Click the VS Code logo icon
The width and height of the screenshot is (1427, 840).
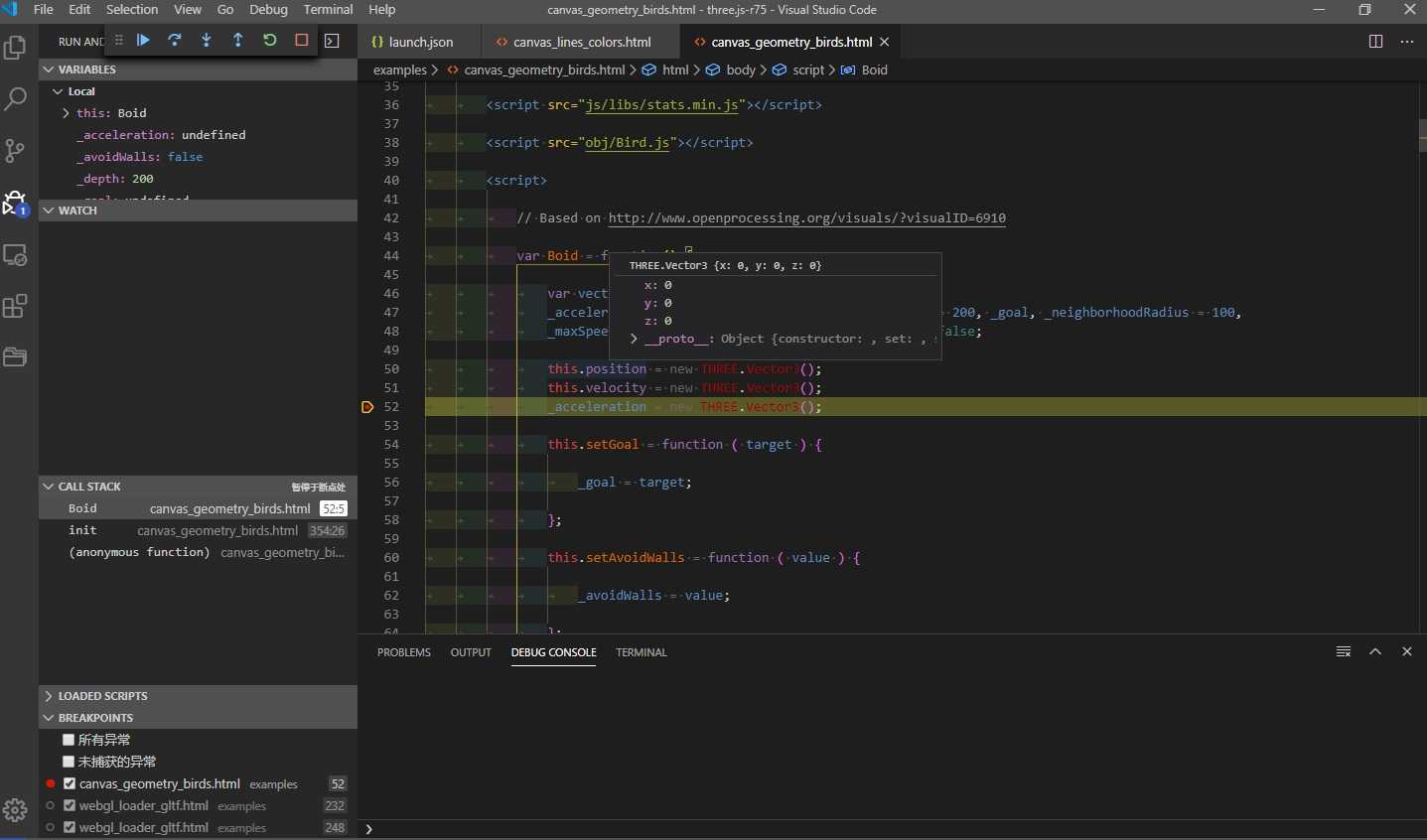pyautogui.click(x=10, y=9)
